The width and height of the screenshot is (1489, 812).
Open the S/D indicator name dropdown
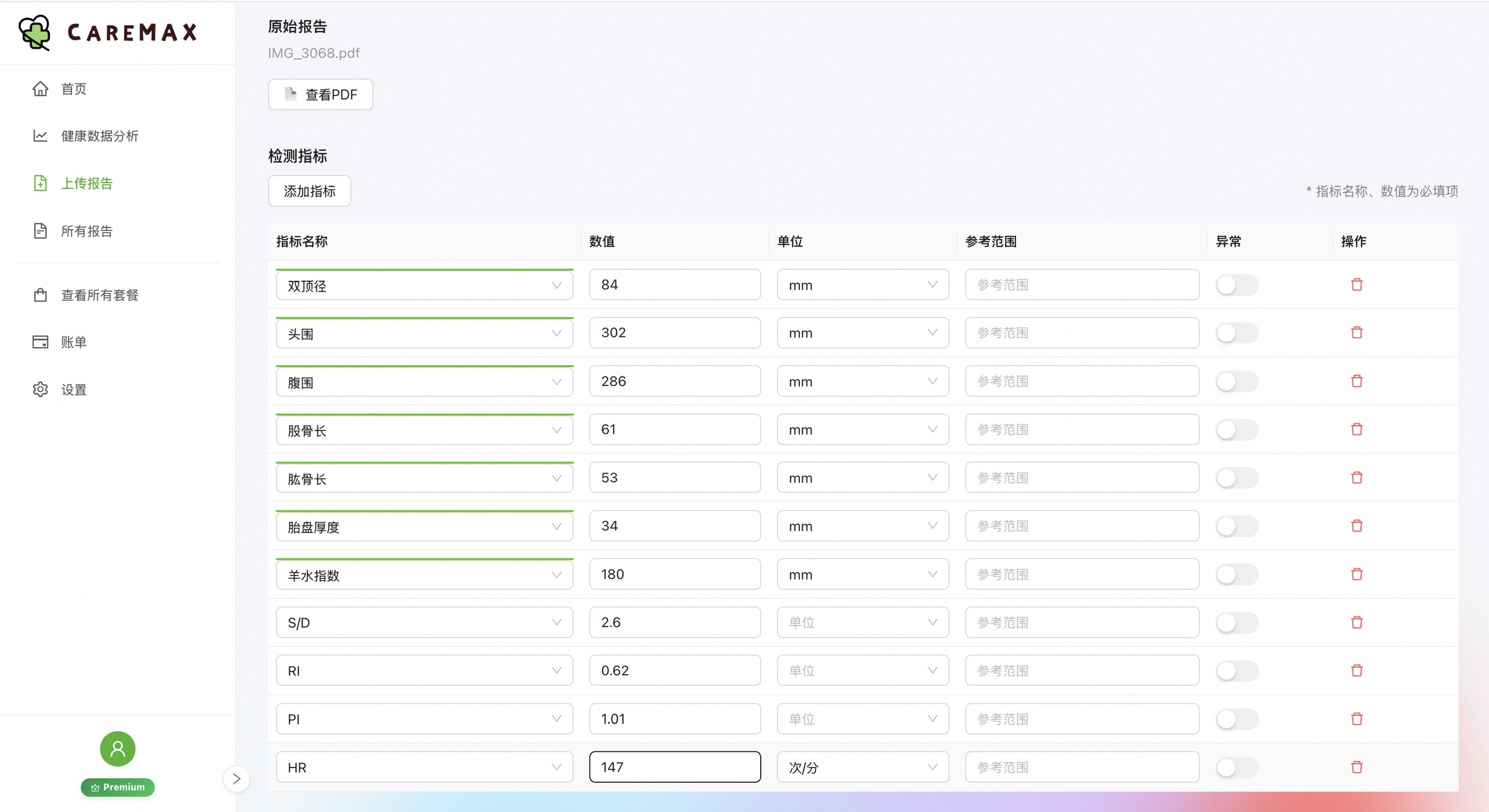(x=424, y=622)
